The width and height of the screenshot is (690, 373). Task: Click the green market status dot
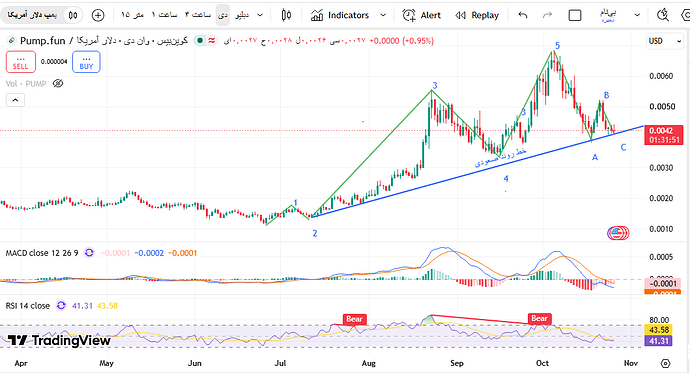[200, 41]
